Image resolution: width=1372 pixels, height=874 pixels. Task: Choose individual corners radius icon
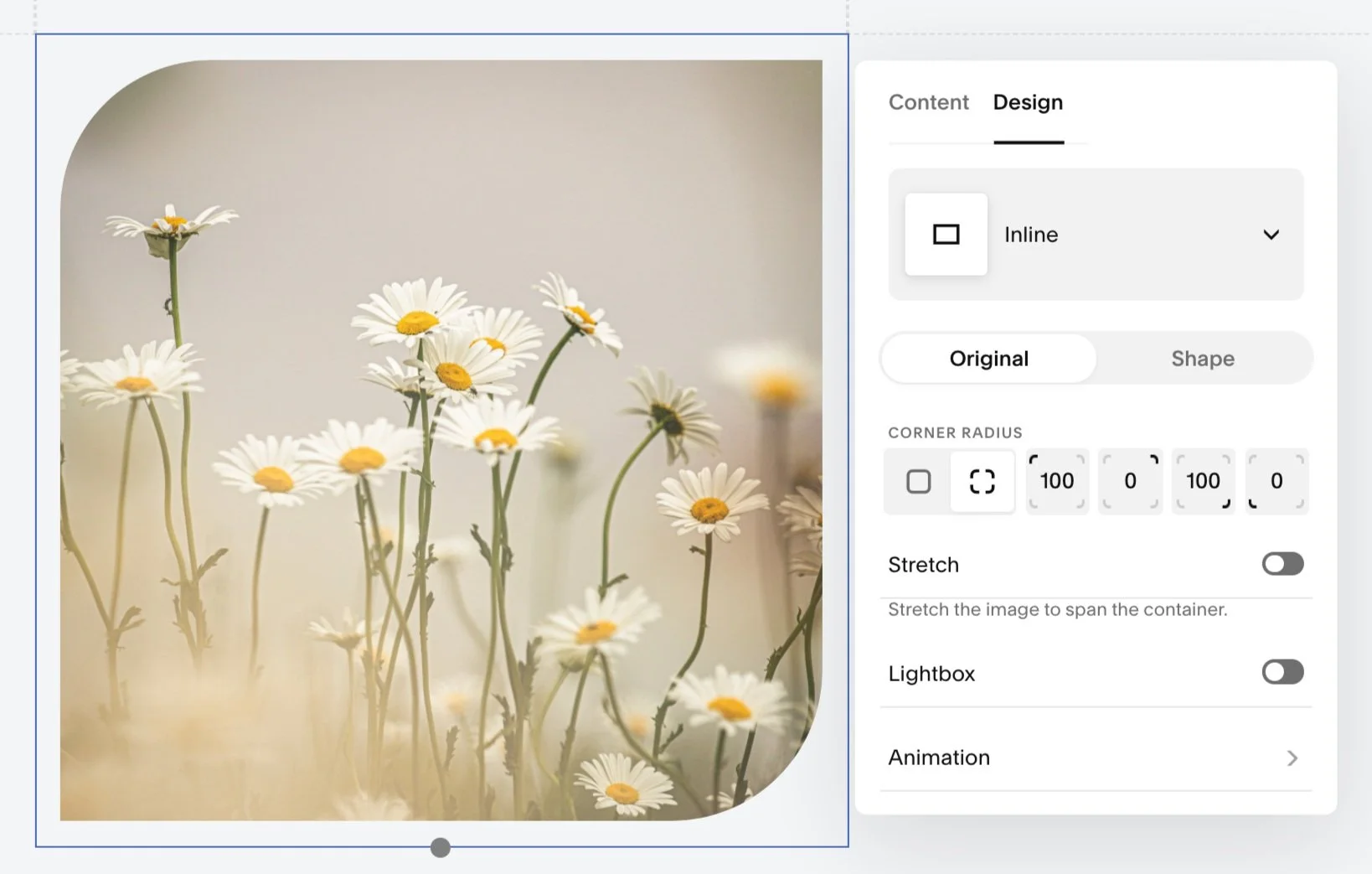tap(982, 481)
